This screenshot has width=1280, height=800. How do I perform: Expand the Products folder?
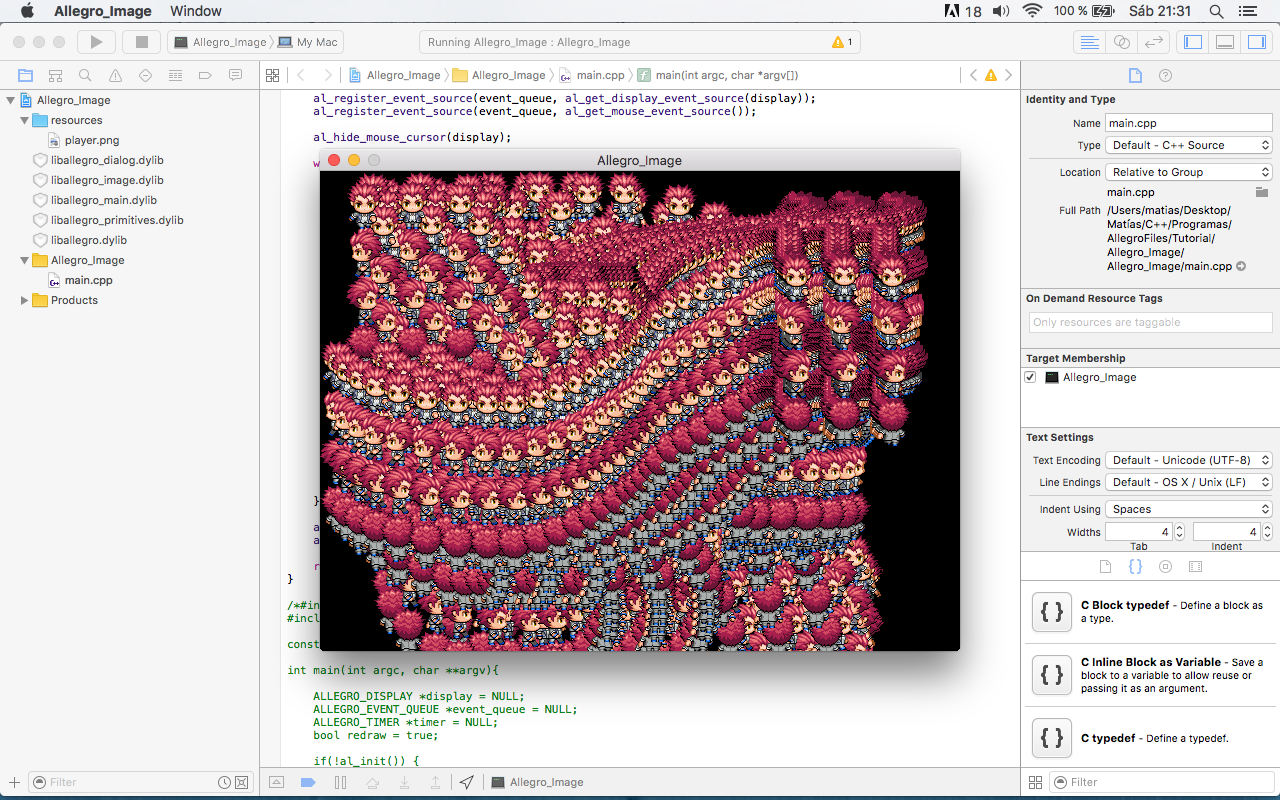[x=24, y=301]
